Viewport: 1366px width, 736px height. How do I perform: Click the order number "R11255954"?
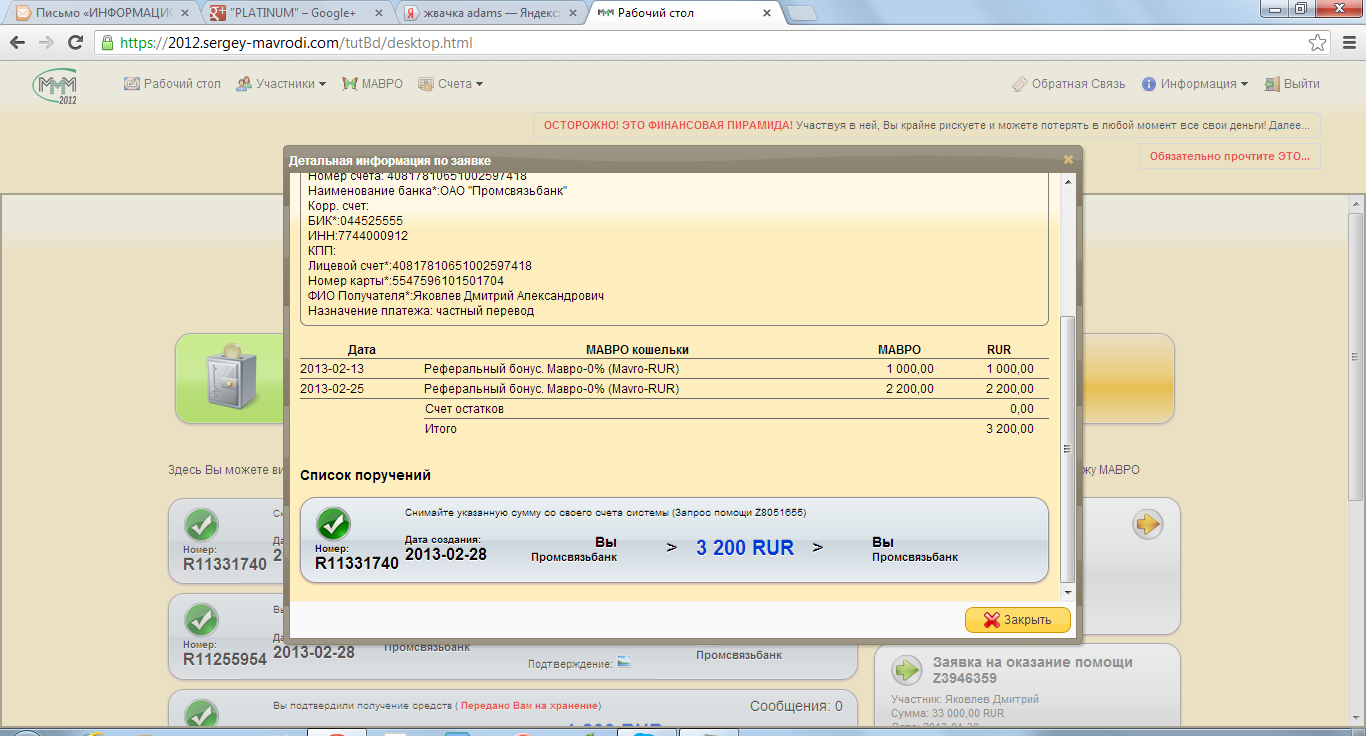[225, 660]
